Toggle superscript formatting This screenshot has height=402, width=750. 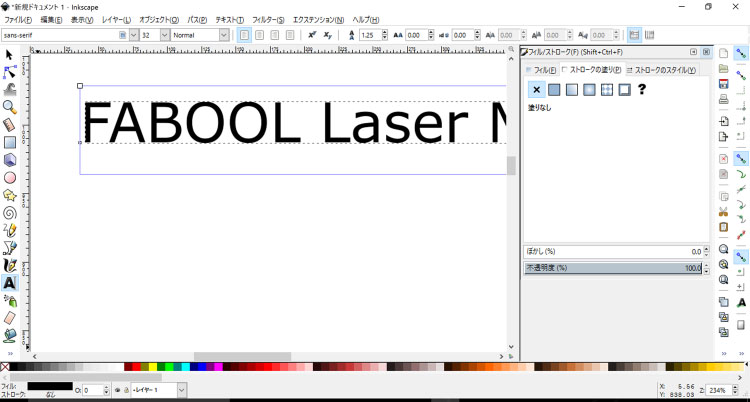pos(312,35)
